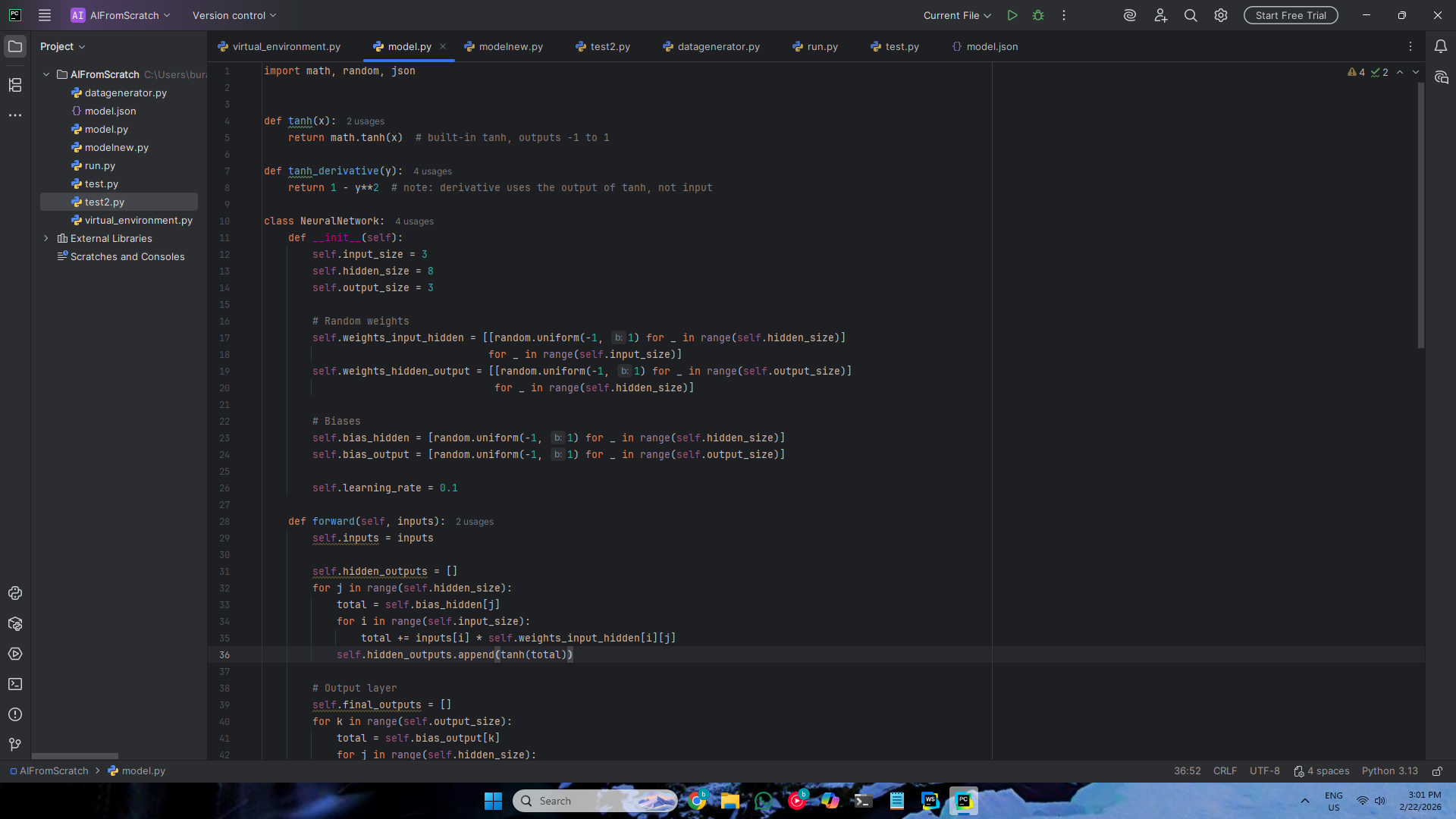Image resolution: width=1456 pixels, height=819 pixels.
Task: Open the Services tool window
Action: pyautogui.click(x=15, y=654)
